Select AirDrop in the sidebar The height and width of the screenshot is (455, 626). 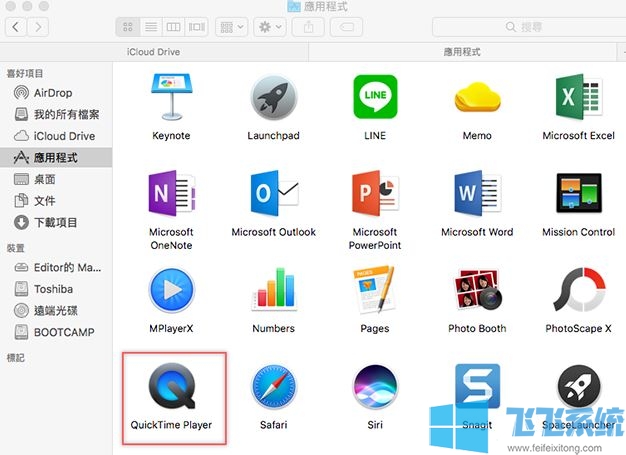pyautogui.click(x=52, y=93)
